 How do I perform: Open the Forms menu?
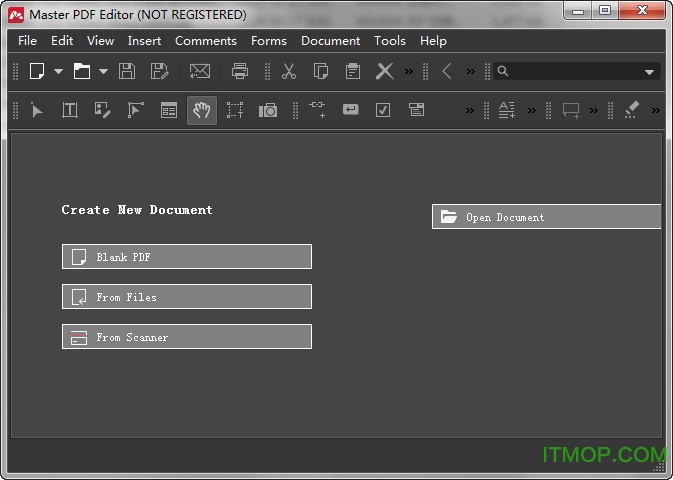pos(269,41)
